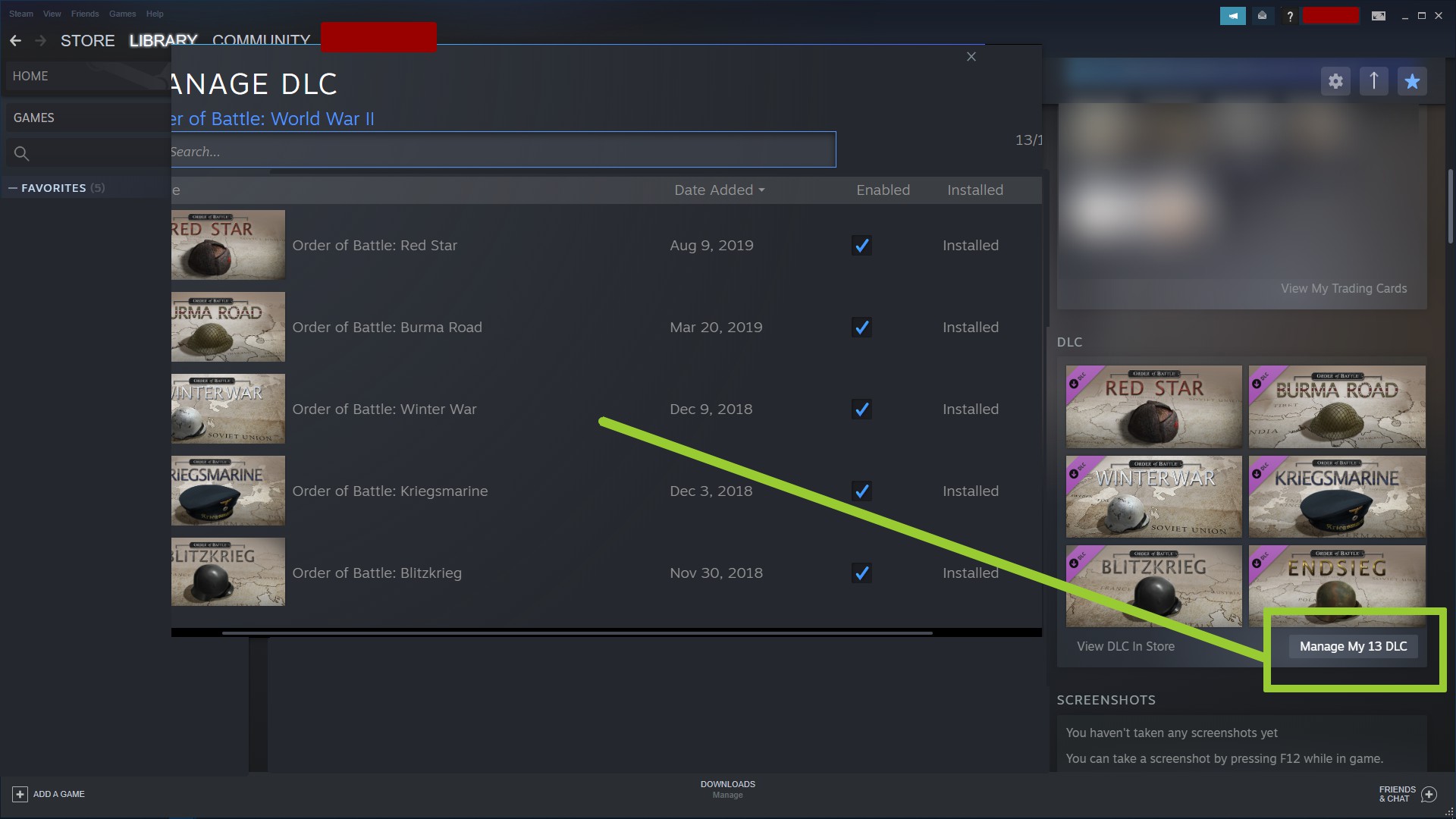Change sorting with the Date Added dropdown

[x=719, y=190]
